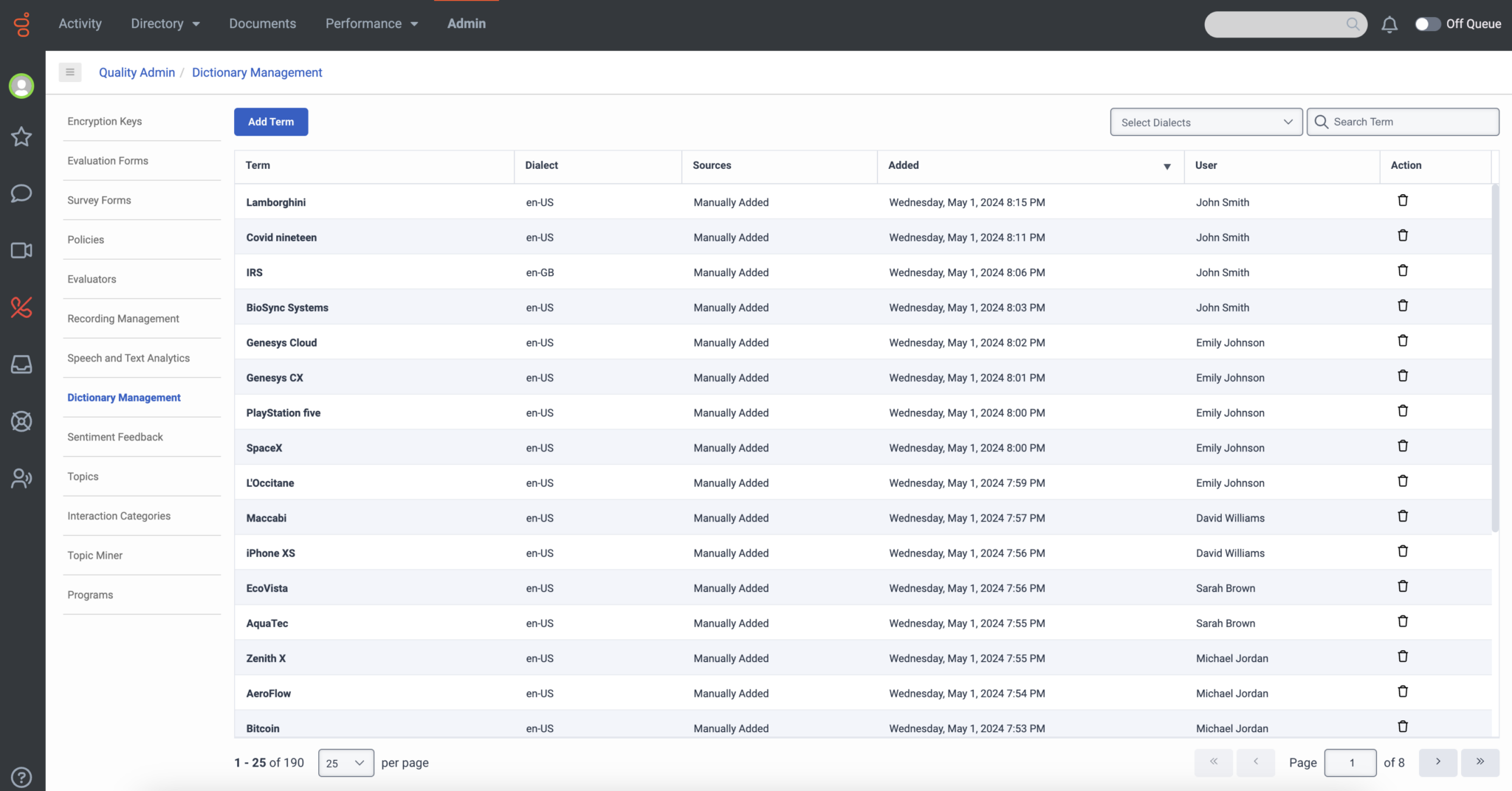Image resolution: width=1512 pixels, height=791 pixels.
Task: Open the chat icon in the sidebar
Action: click(x=21, y=193)
